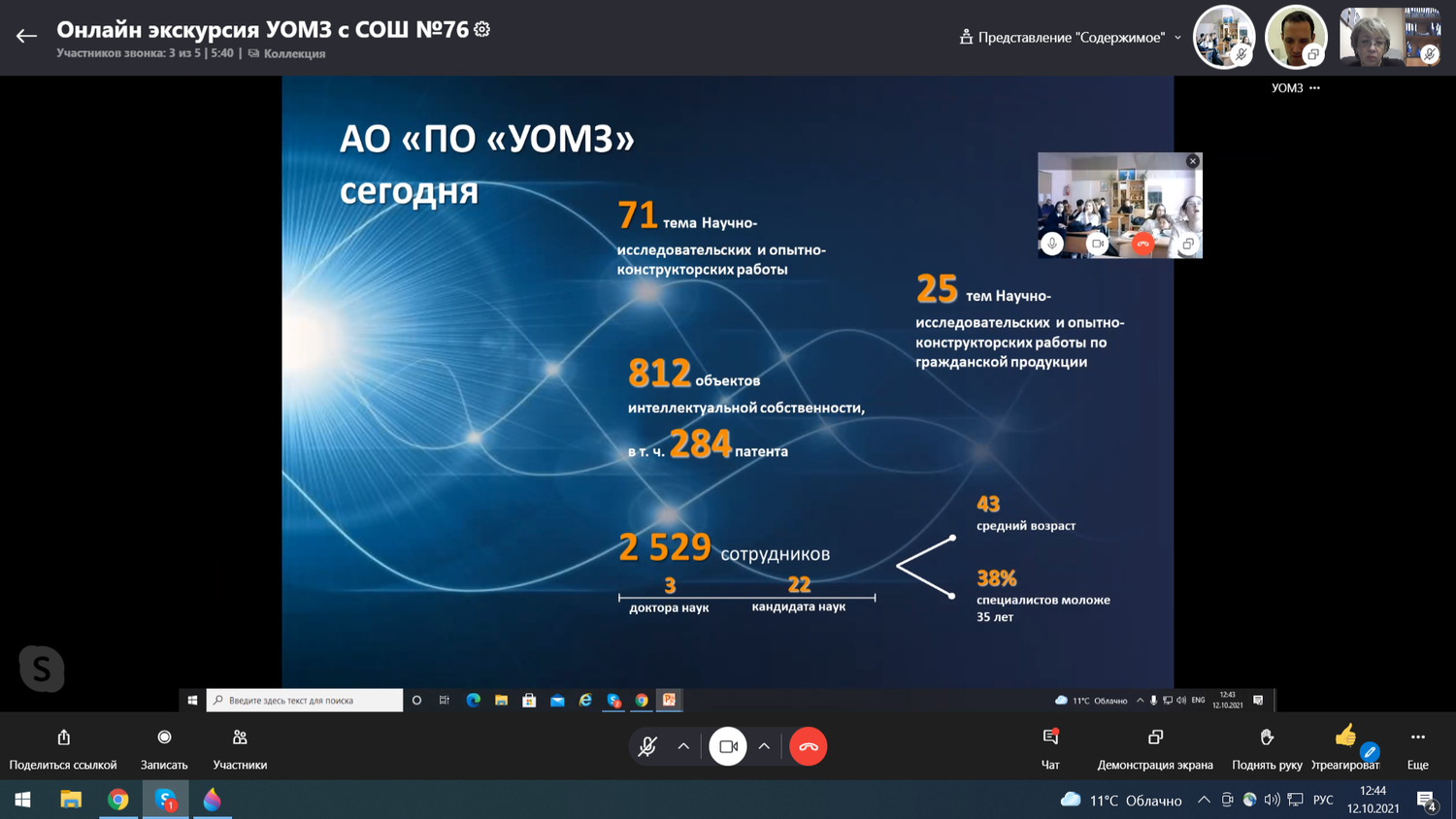Open the Еще more menu
1456x819 pixels.
1418,750
